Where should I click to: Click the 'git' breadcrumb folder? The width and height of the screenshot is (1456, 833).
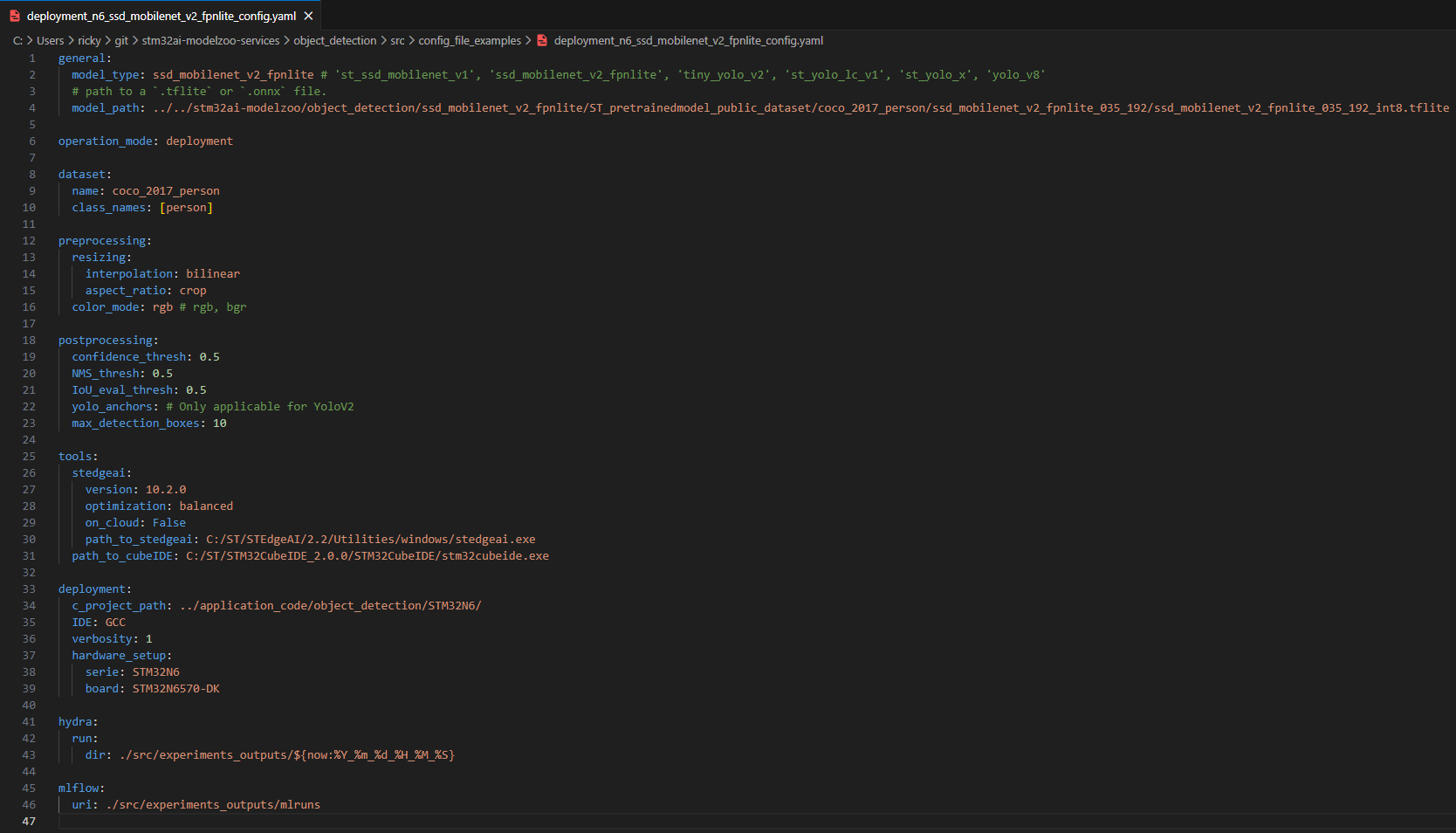[x=121, y=40]
